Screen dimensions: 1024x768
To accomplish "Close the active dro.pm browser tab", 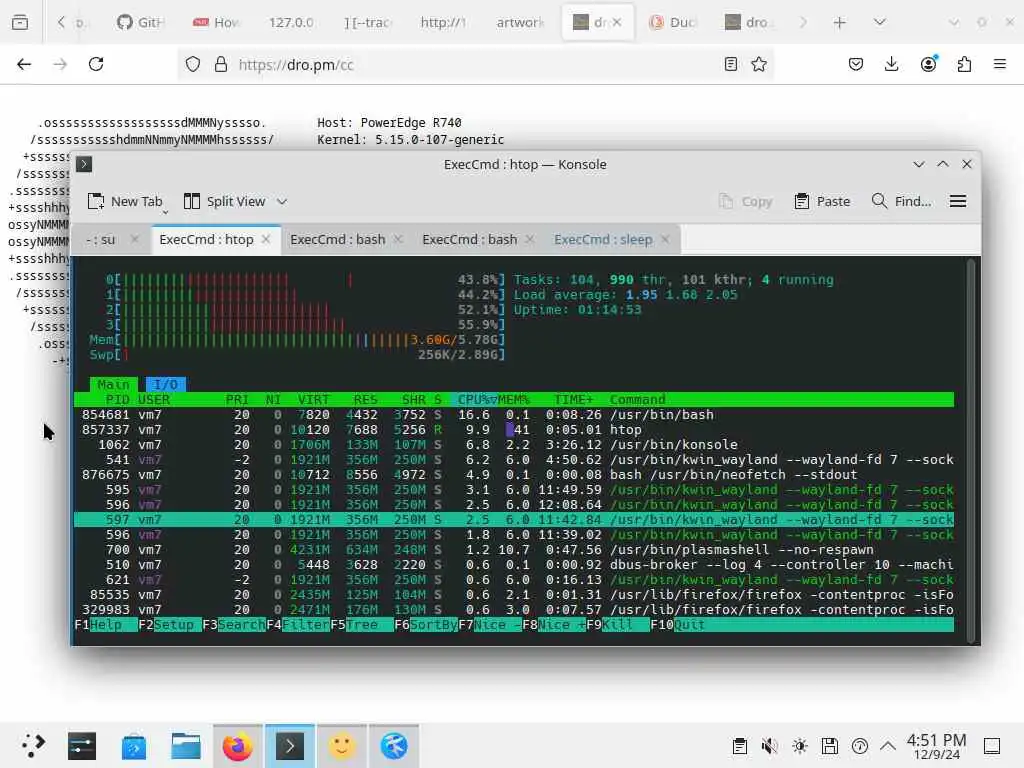I will pos(617,22).
